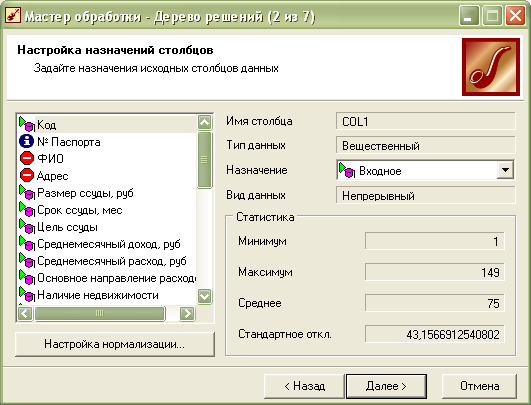Select the Размер ссуды, руб row
Viewport: 531px width, 405px height.
[107, 193]
